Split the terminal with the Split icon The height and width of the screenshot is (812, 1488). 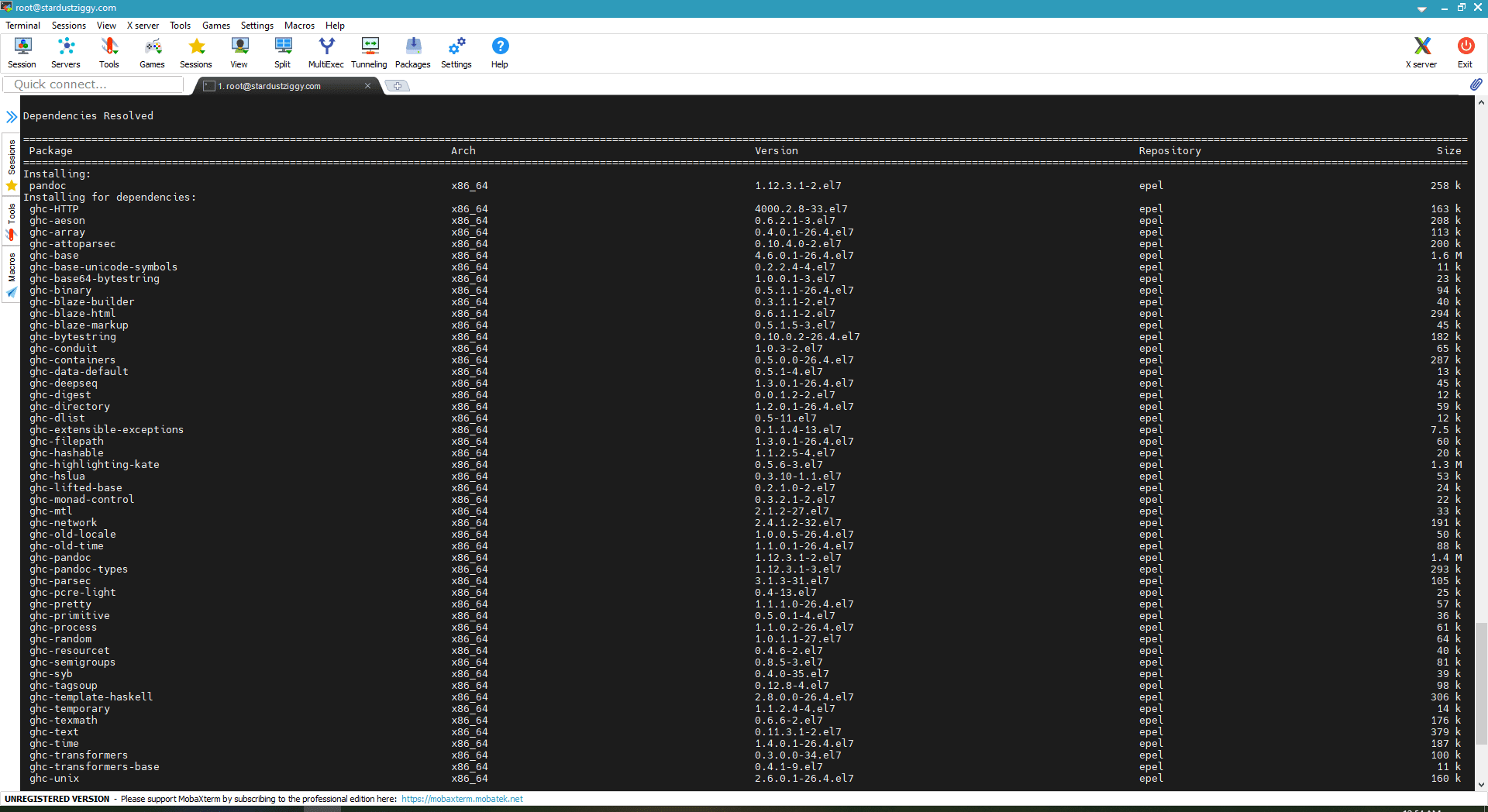pyautogui.click(x=283, y=53)
